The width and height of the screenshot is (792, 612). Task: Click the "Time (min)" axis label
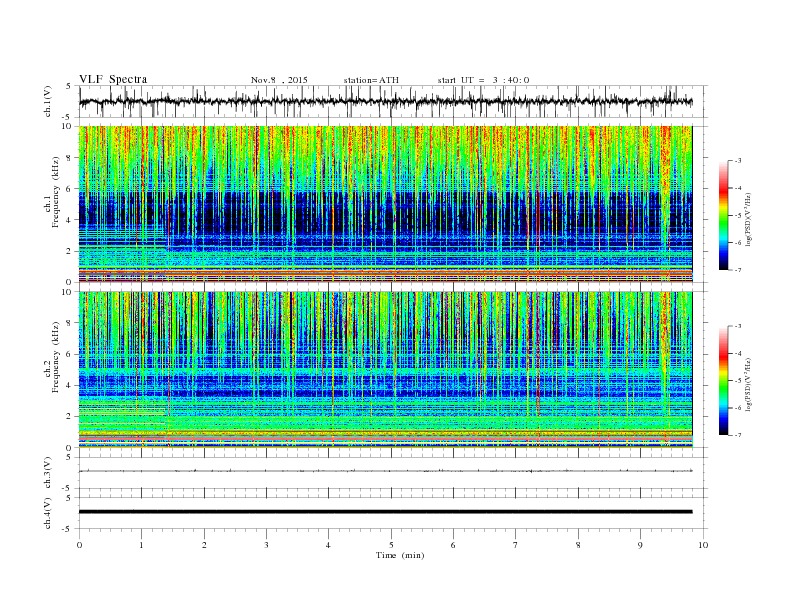[400, 555]
